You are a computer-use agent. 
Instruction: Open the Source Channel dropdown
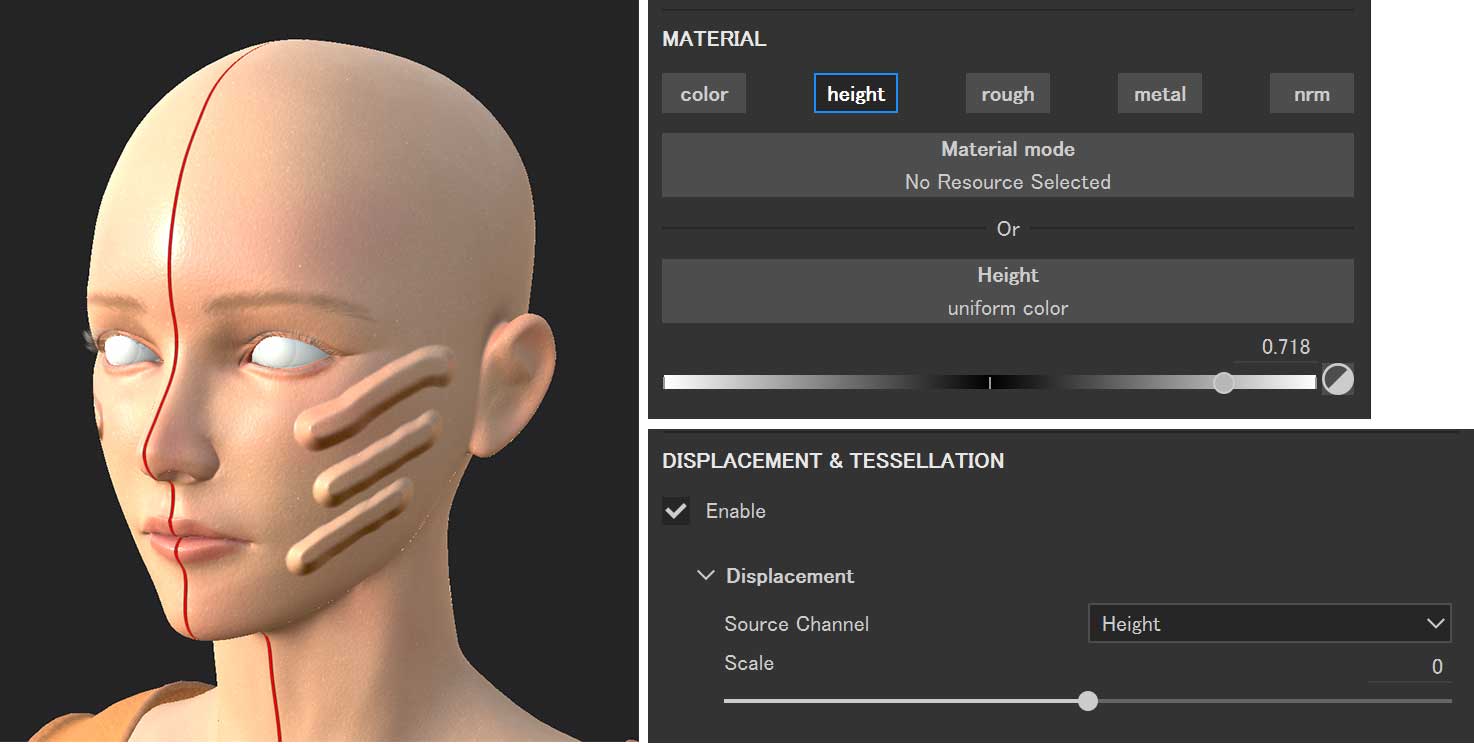[1268, 623]
